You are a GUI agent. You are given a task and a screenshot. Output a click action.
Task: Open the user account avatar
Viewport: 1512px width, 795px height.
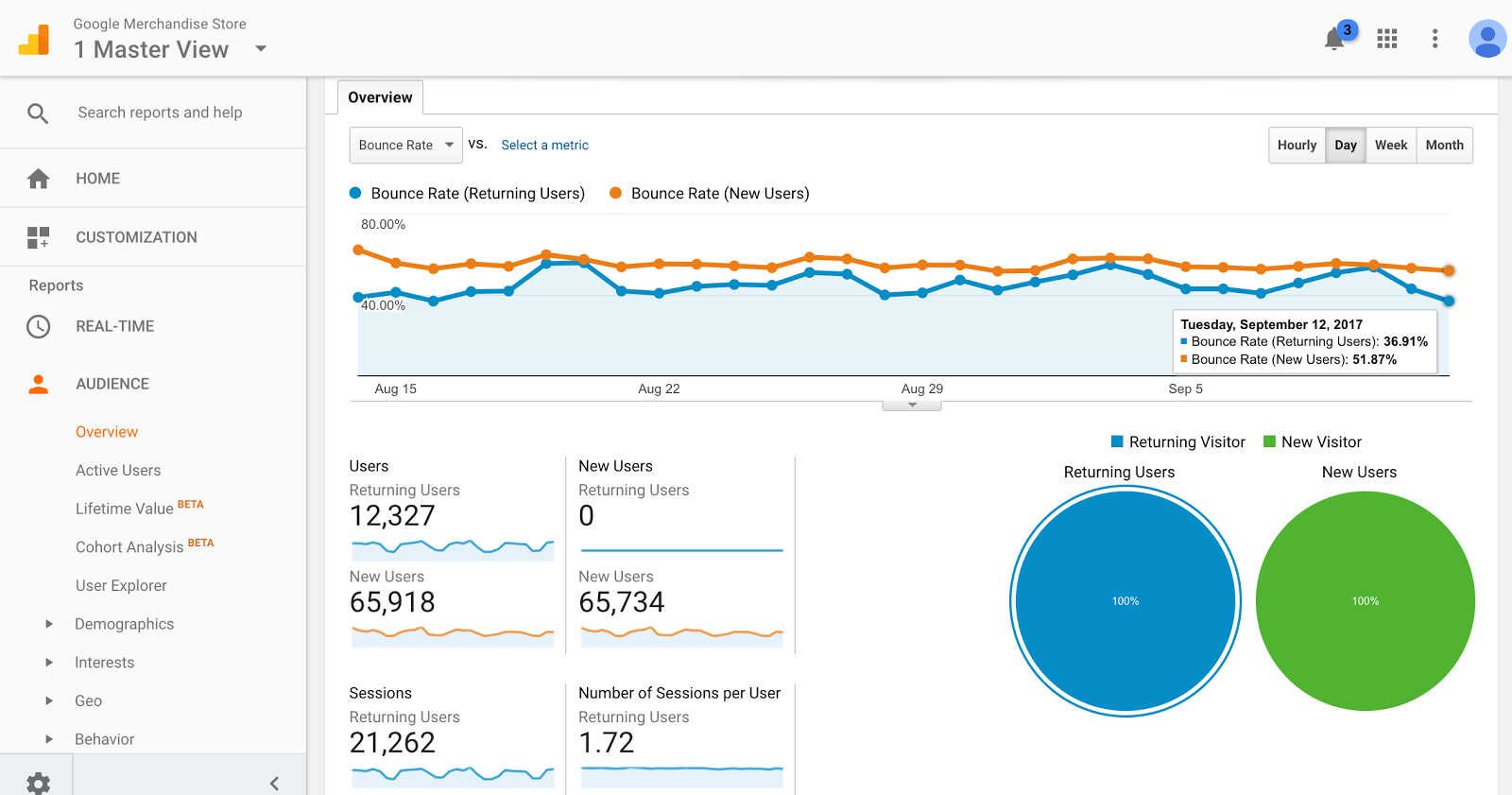[1487, 39]
